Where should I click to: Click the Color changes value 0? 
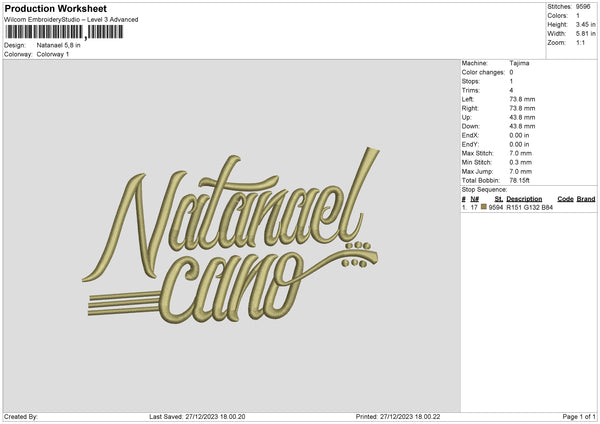click(511, 72)
